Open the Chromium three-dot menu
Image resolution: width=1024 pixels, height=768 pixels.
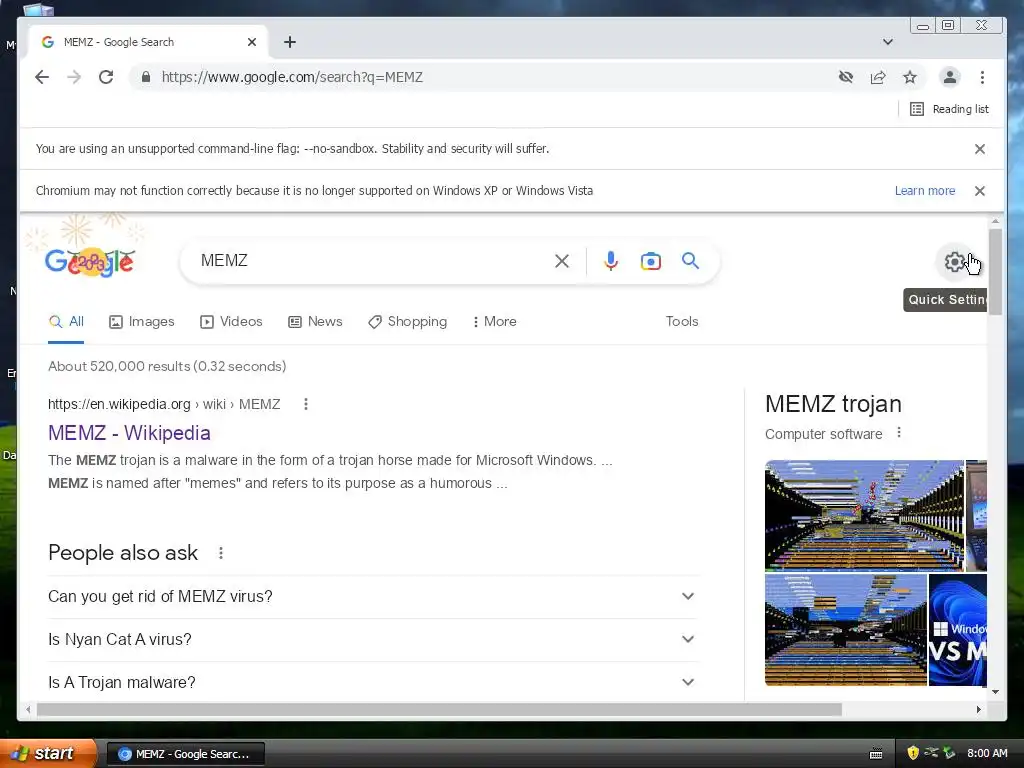[982, 77]
